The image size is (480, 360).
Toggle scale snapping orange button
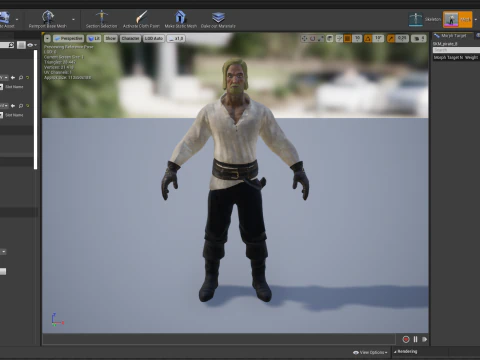pyautogui.click(x=391, y=39)
